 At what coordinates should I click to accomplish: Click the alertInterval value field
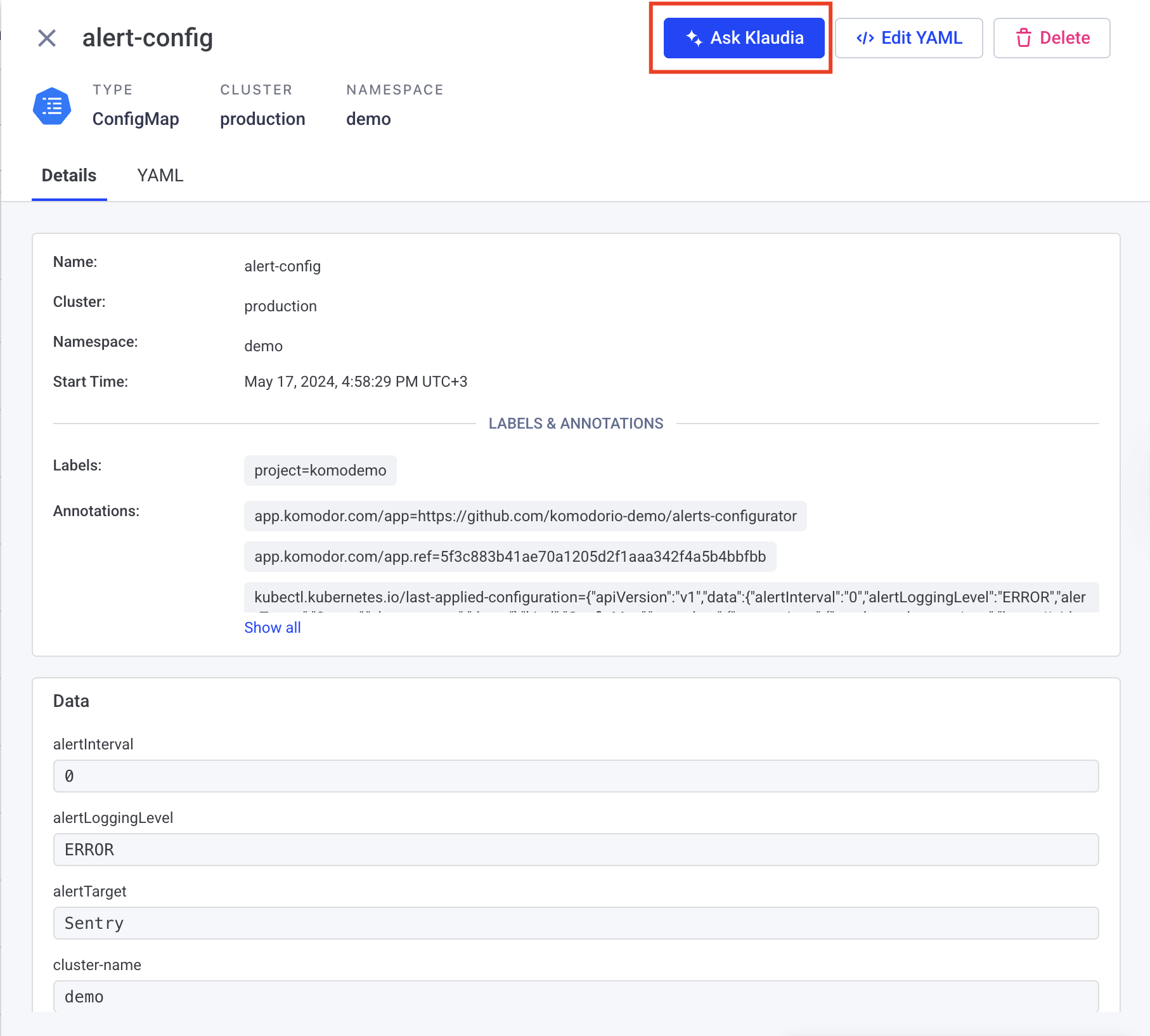click(575, 776)
